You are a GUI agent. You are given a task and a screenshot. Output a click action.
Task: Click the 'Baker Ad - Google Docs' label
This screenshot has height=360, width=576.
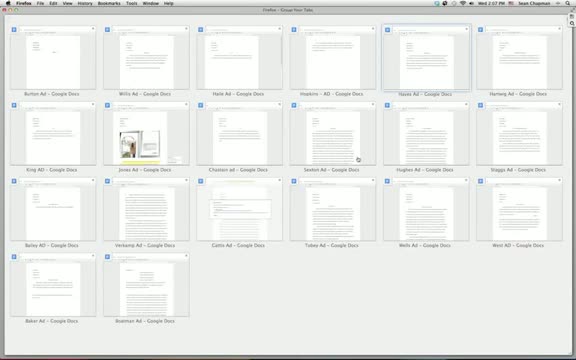[x=51, y=321]
